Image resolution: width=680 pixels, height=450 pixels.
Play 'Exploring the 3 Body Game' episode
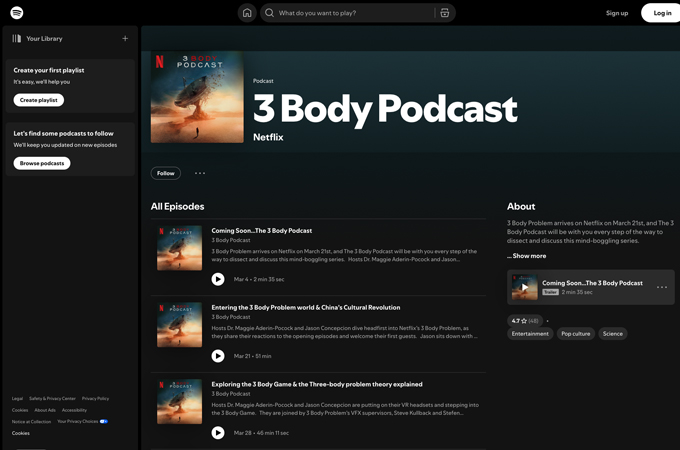tap(218, 433)
